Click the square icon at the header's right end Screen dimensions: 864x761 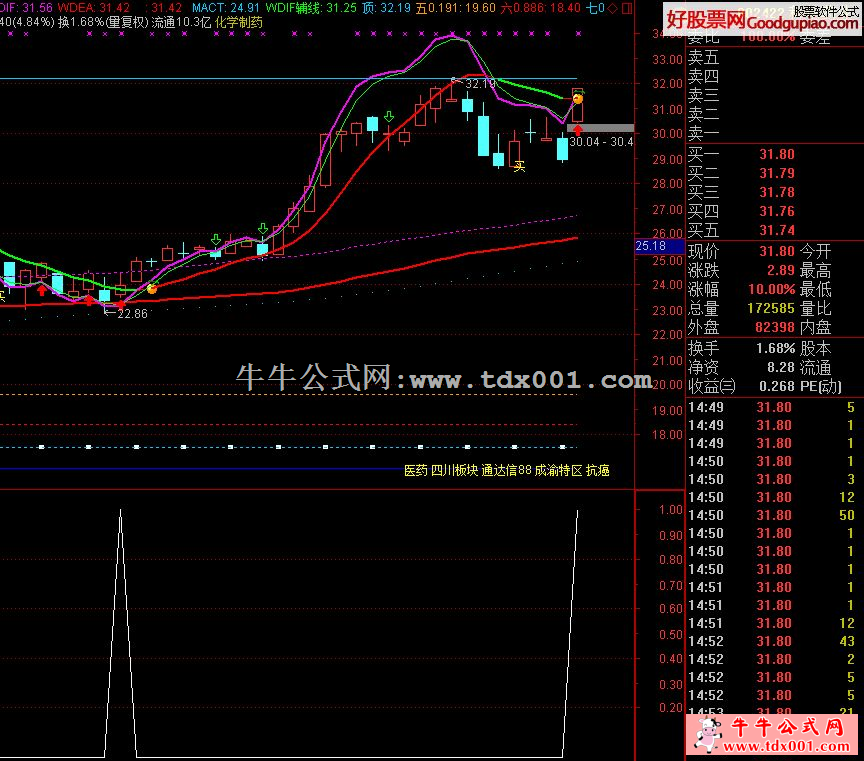pyautogui.click(x=627, y=8)
